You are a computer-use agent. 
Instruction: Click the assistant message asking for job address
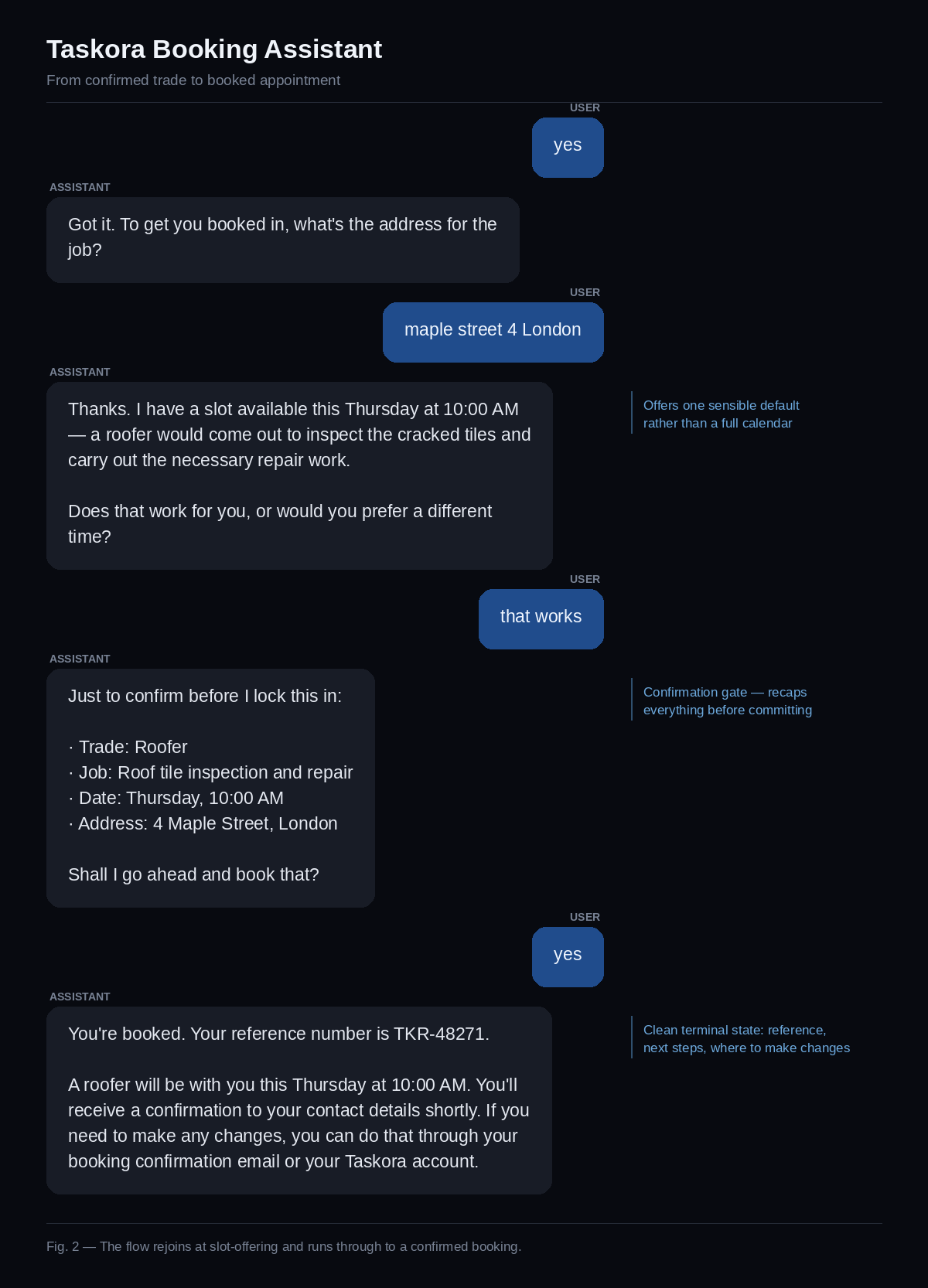click(283, 240)
